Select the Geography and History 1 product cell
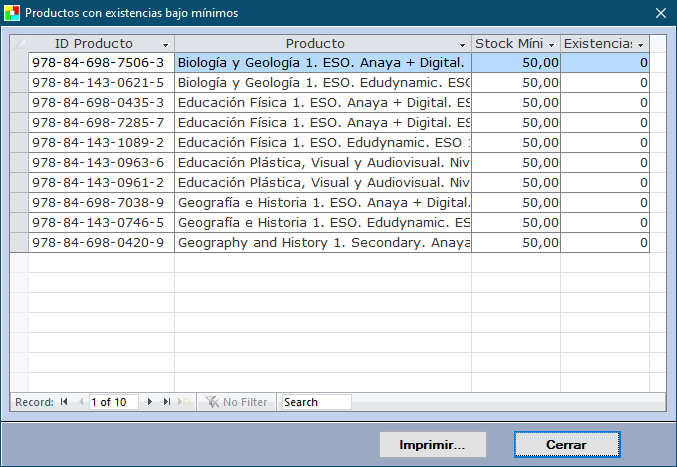Viewport: 677px width, 467px height. 322,242
